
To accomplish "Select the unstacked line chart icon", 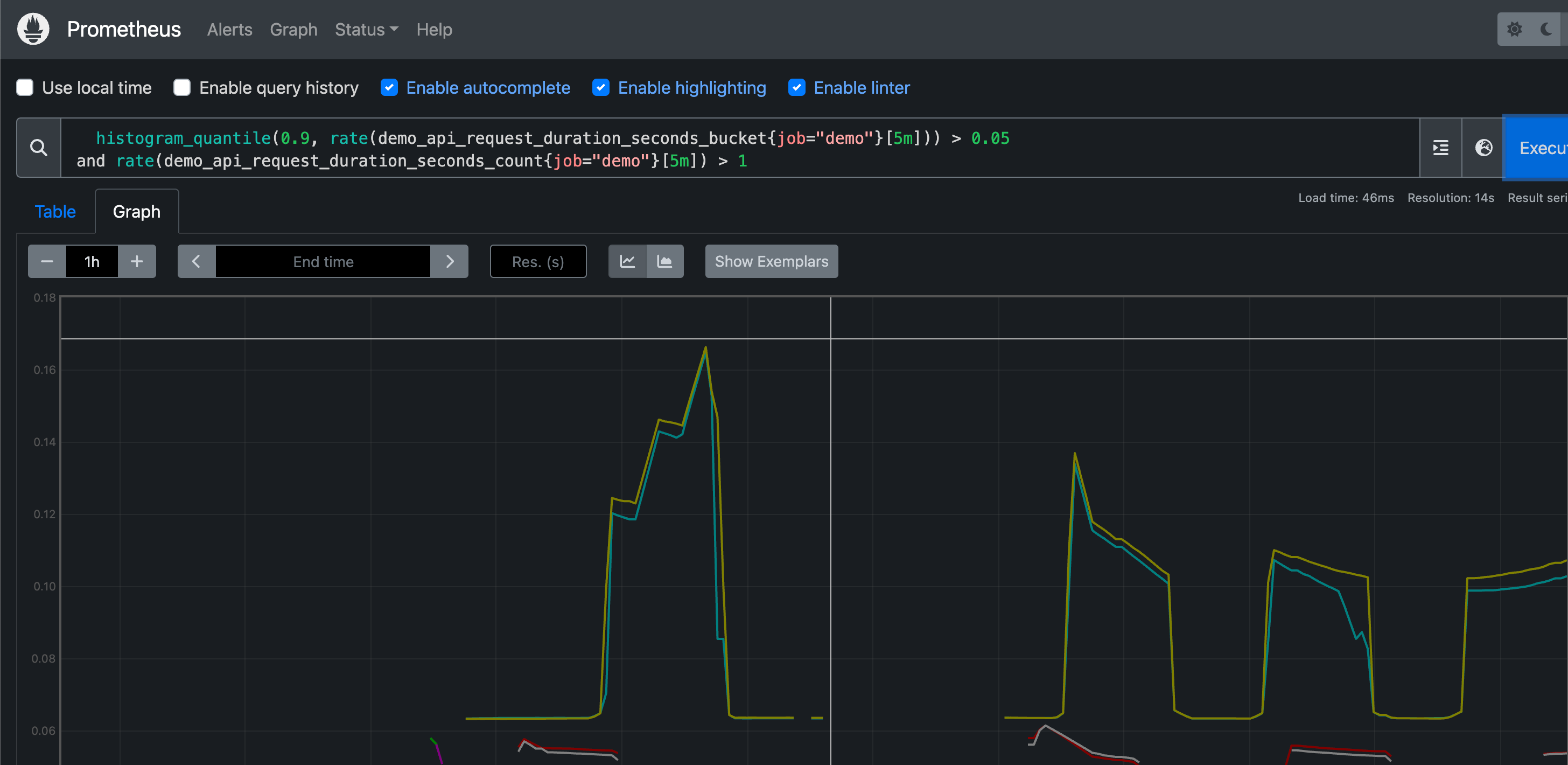I will [x=627, y=261].
